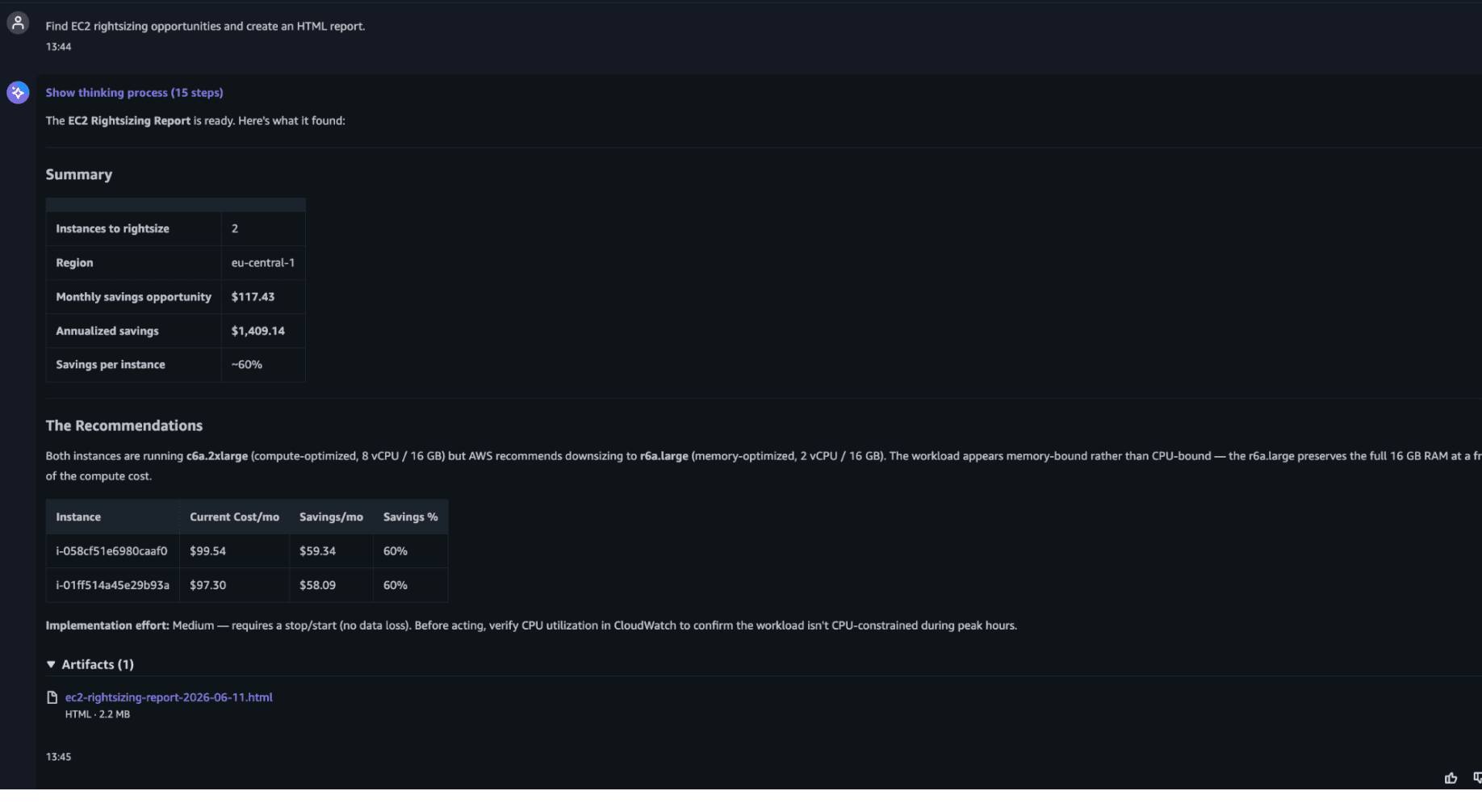Click the thumbs up feedback icon

click(x=1451, y=778)
